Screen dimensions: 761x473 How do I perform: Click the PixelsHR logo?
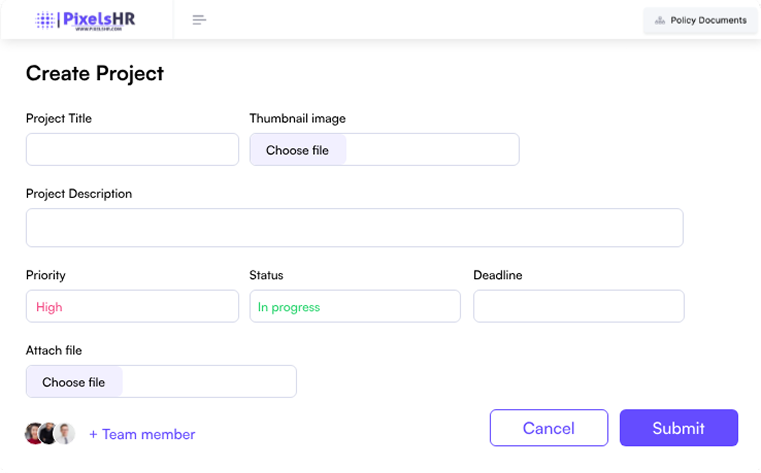pyautogui.click(x=85, y=20)
